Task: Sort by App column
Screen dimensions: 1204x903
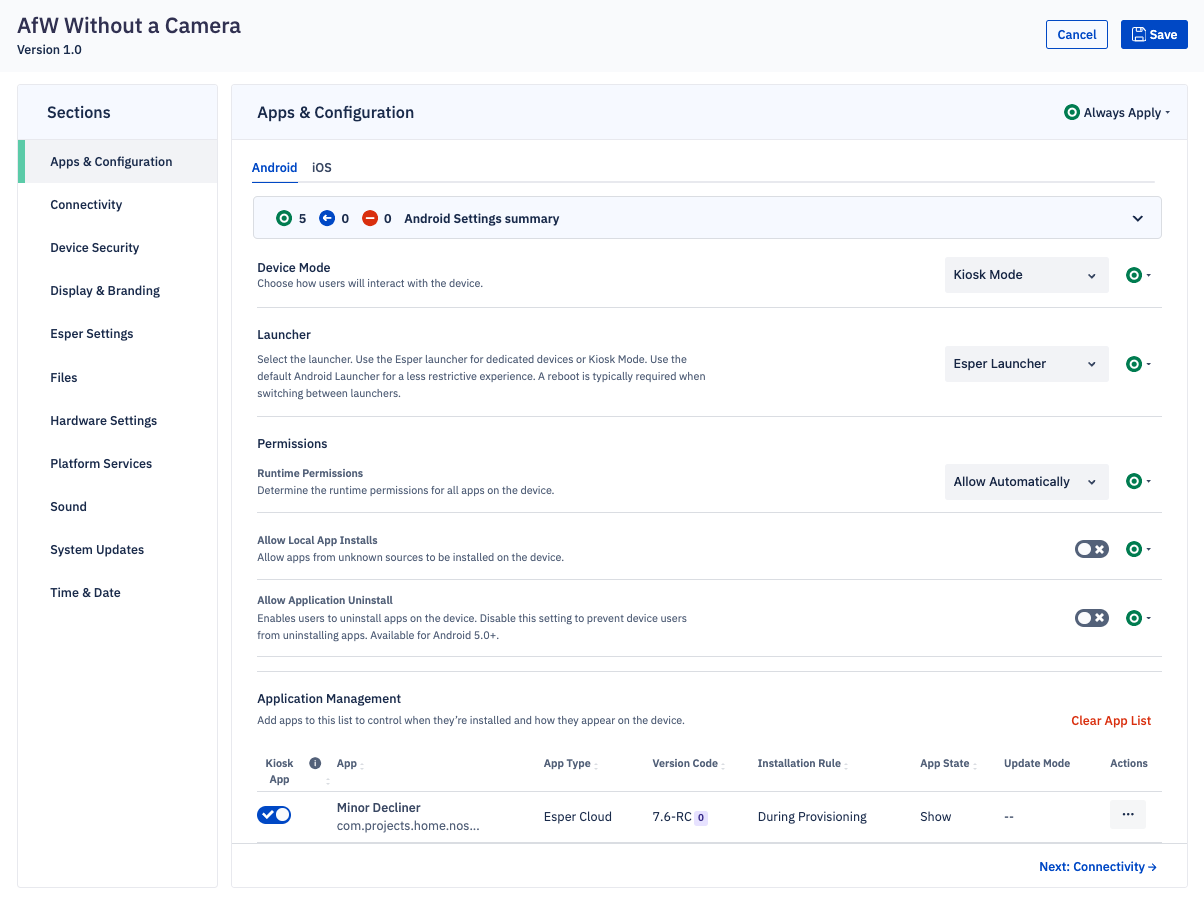Action: tap(350, 764)
